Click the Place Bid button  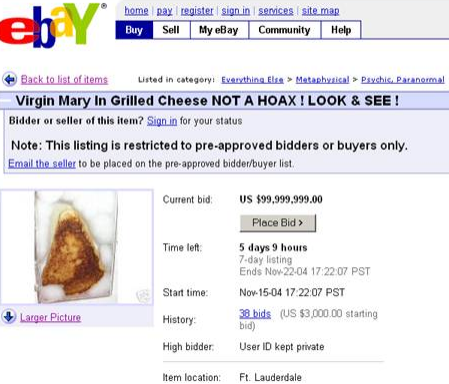(x=278, y=223)
